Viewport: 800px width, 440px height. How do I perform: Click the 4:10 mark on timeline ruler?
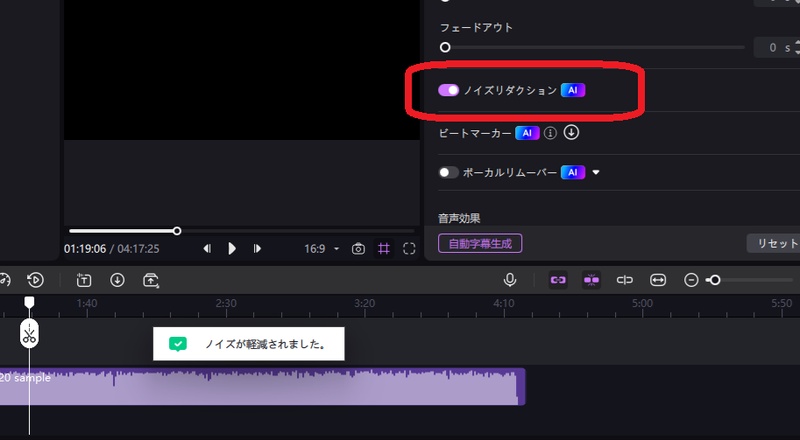(x=504, y=303)
